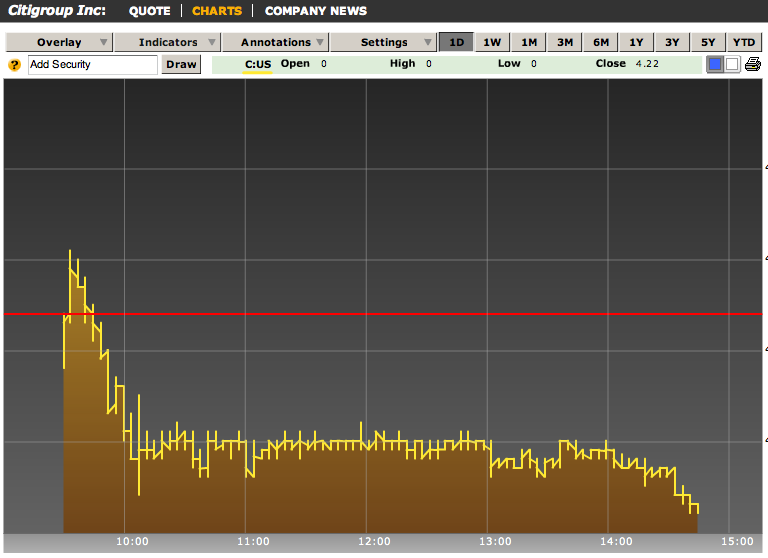Switch to the COMPANY NEWS tab
The image size is (768, 558).
(x=315, y=11)
